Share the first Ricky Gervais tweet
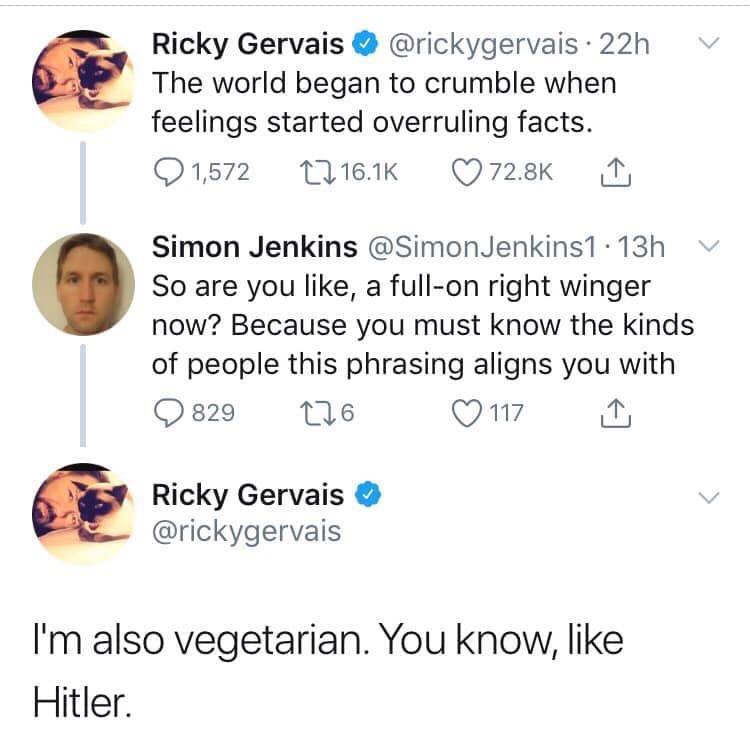This screenshot has height=756, width=750. (x=616, y=172)
